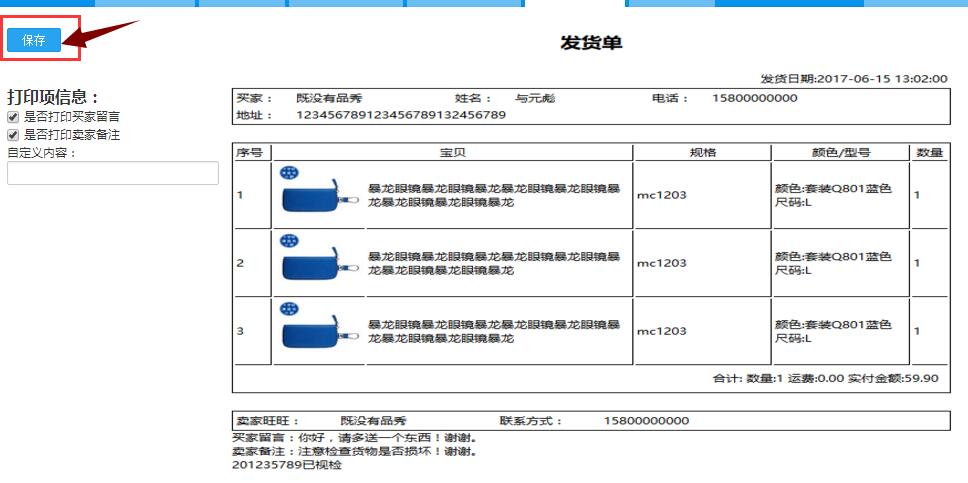This screenshot has height=483, width=968.
Task: Click the product name text in row 1
Action: tap(493, 195)
